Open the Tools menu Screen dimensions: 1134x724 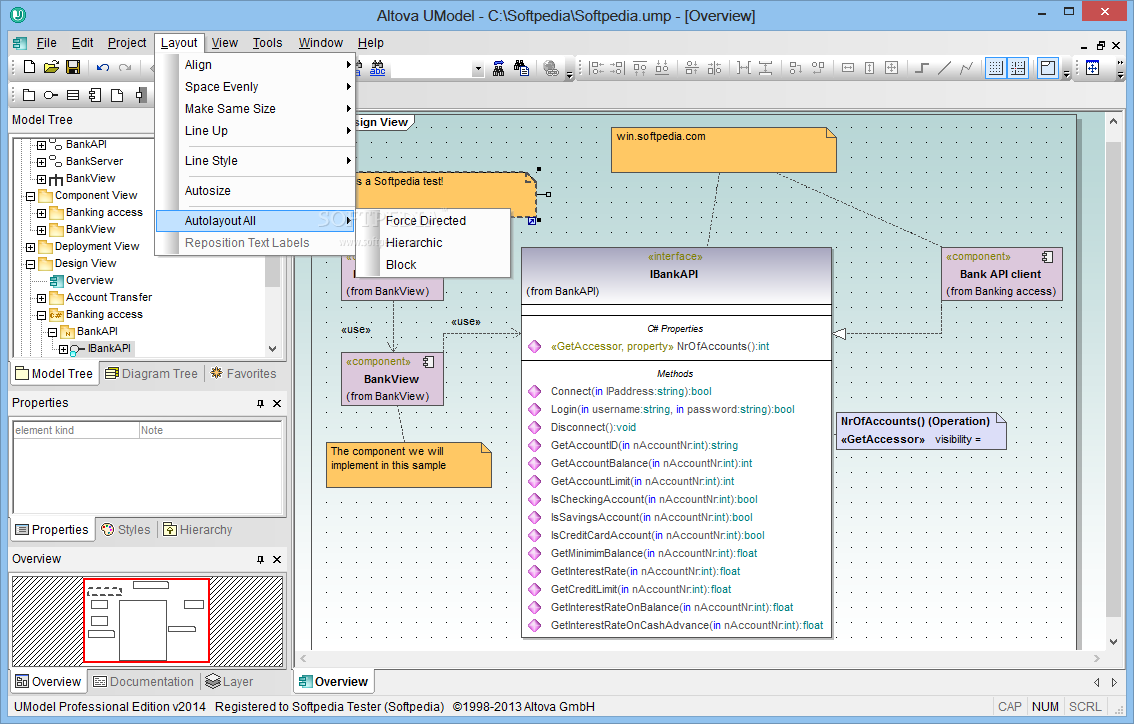(267, 43)
